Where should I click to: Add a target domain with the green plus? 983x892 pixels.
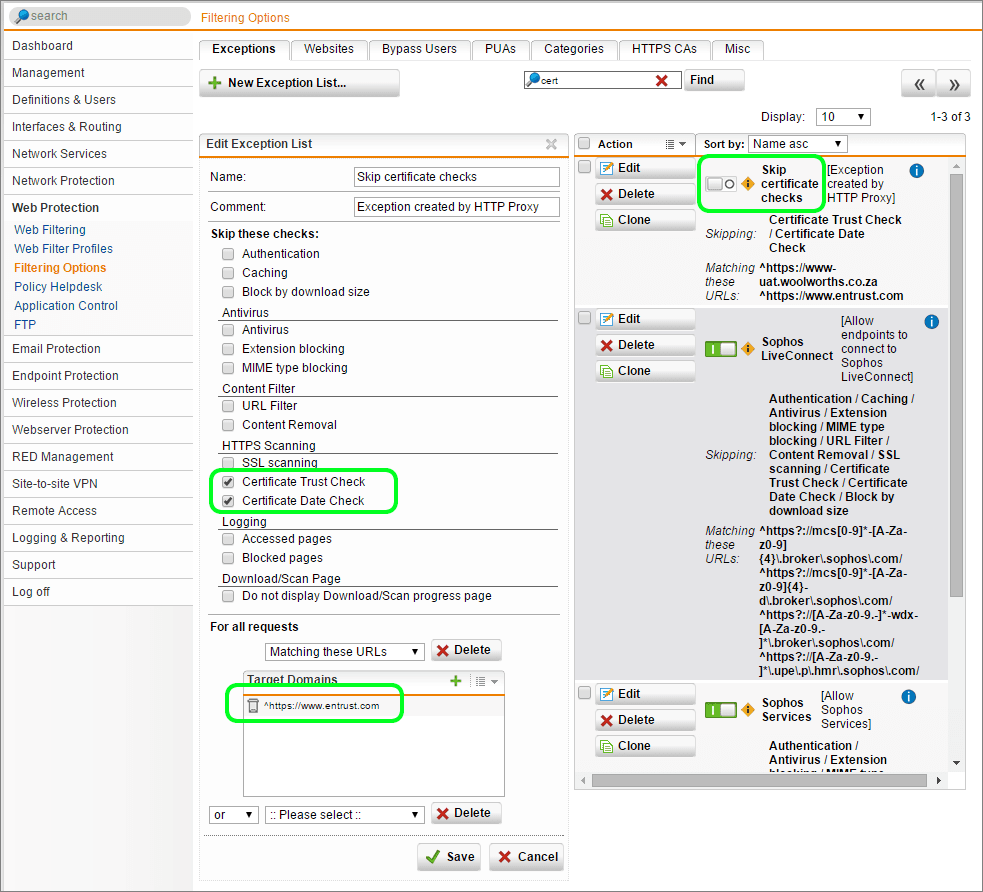point(456,681)
